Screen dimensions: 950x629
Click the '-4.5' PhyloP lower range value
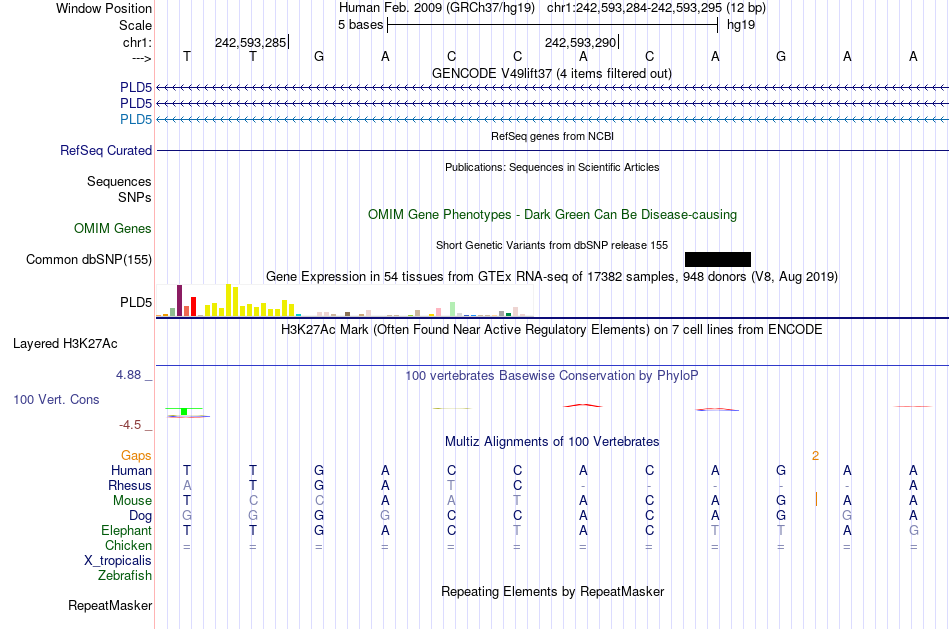130,425
